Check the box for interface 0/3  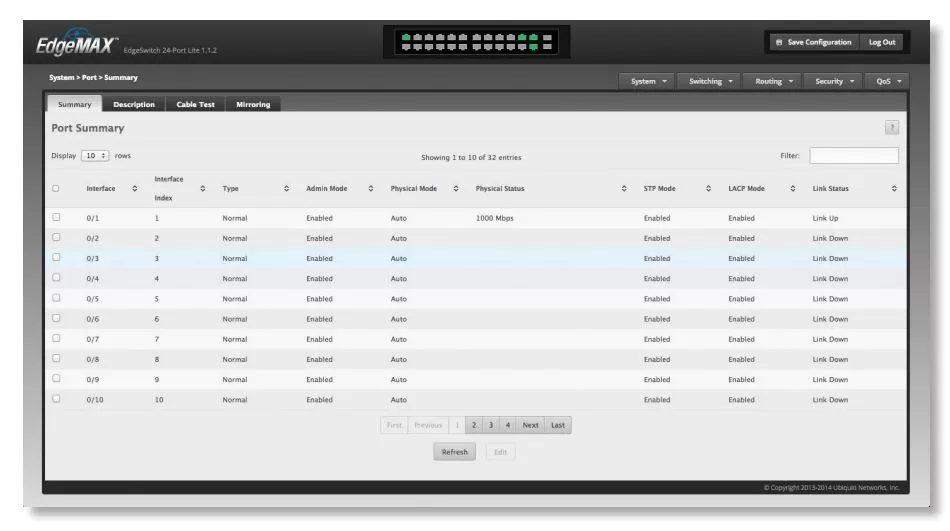click(x=56, y=257)
